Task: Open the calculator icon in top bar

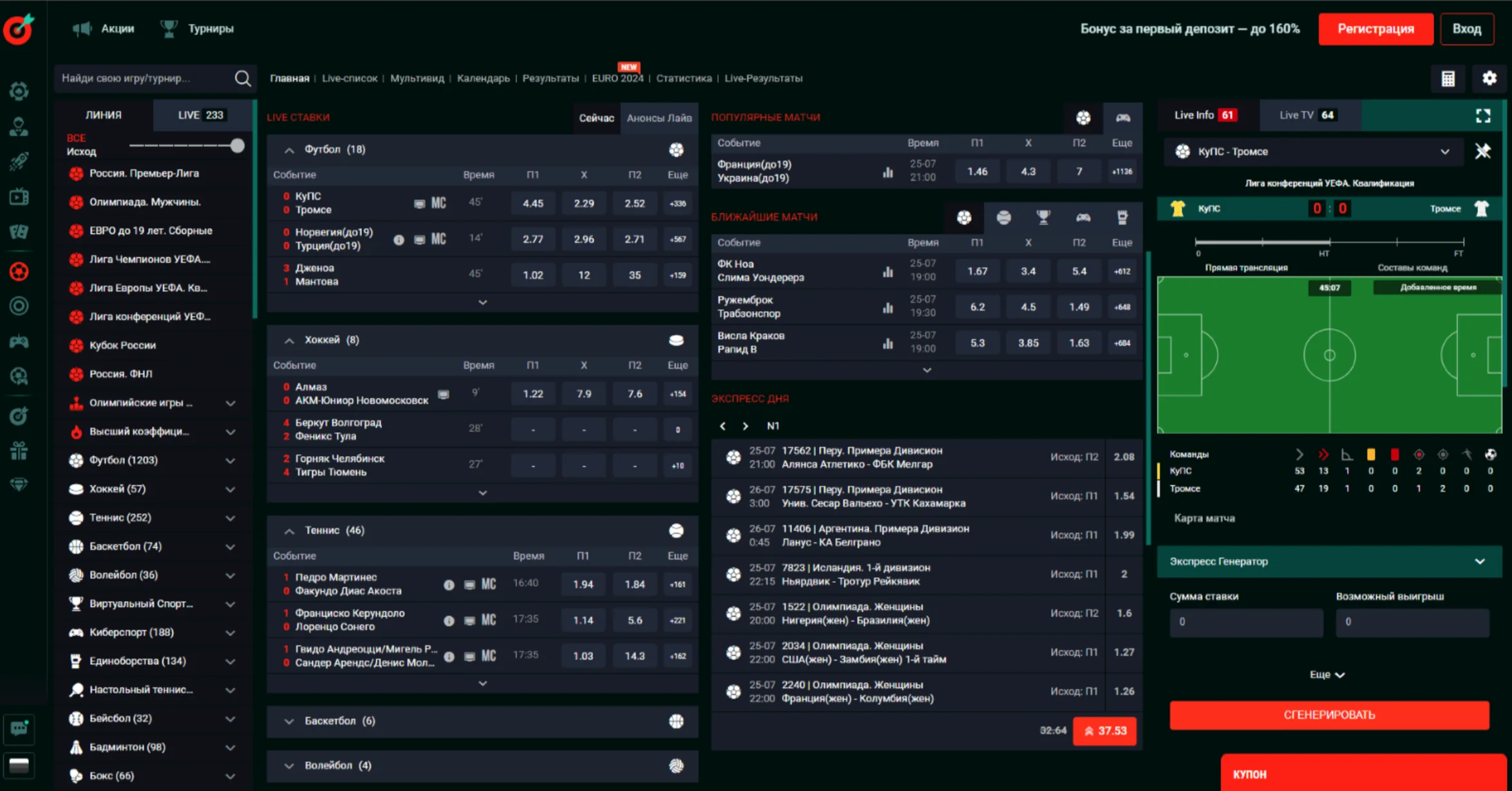Action: click(x=1448, y=79)
